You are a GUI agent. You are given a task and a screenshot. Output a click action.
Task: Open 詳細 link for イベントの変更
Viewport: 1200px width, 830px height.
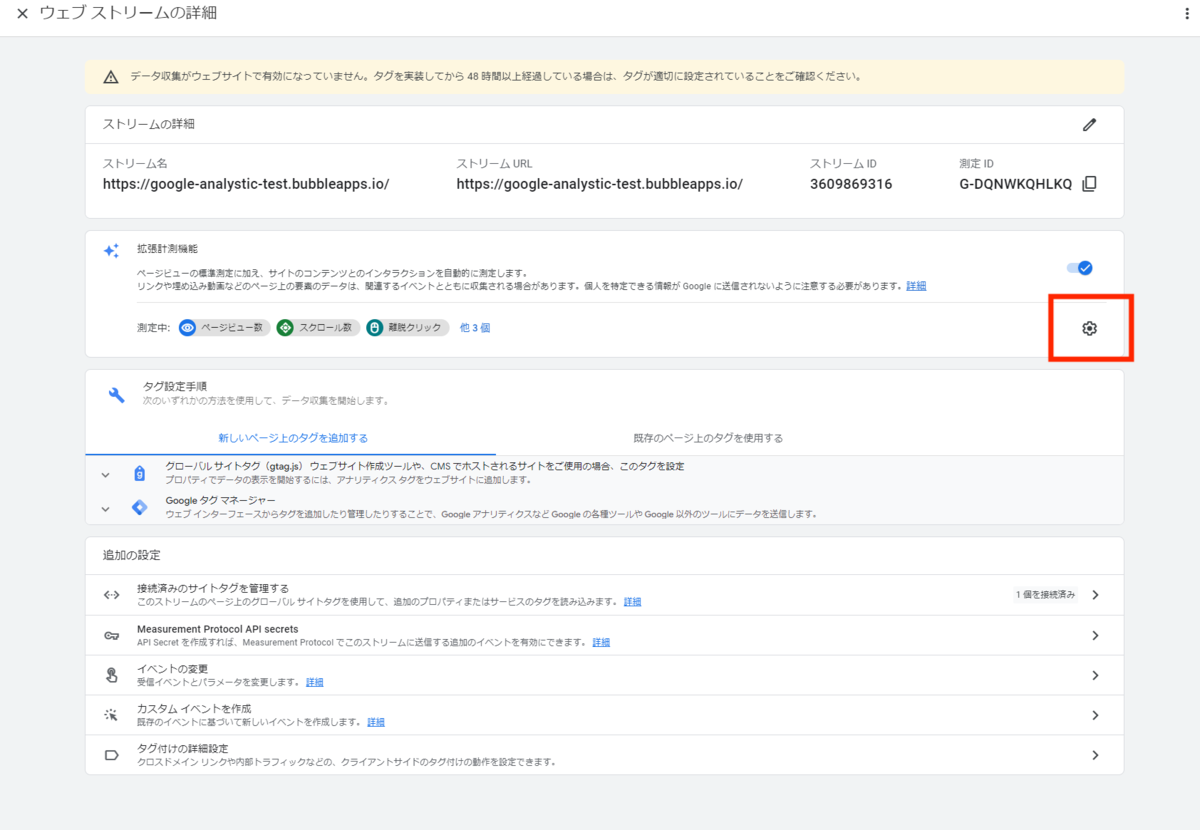pyautogui.click(x=315, y=682)
